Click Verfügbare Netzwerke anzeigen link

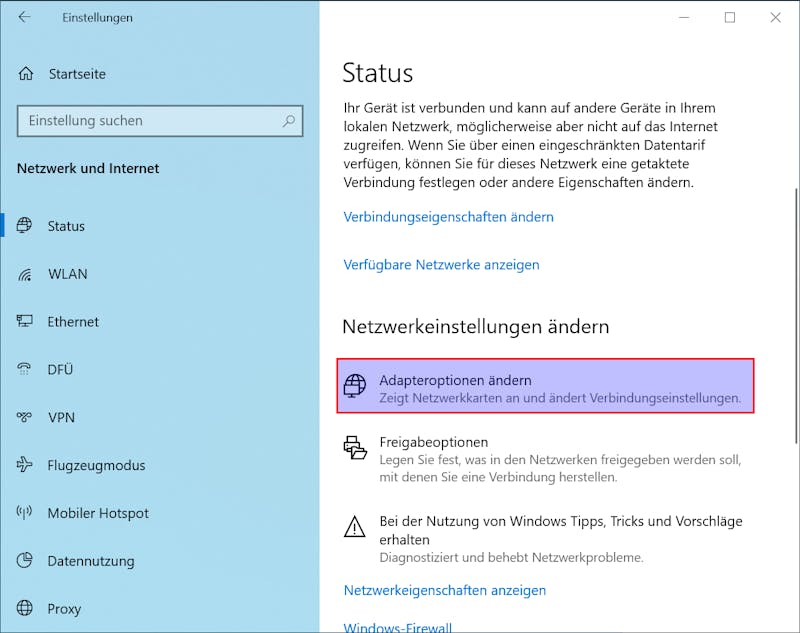point(441,265)
